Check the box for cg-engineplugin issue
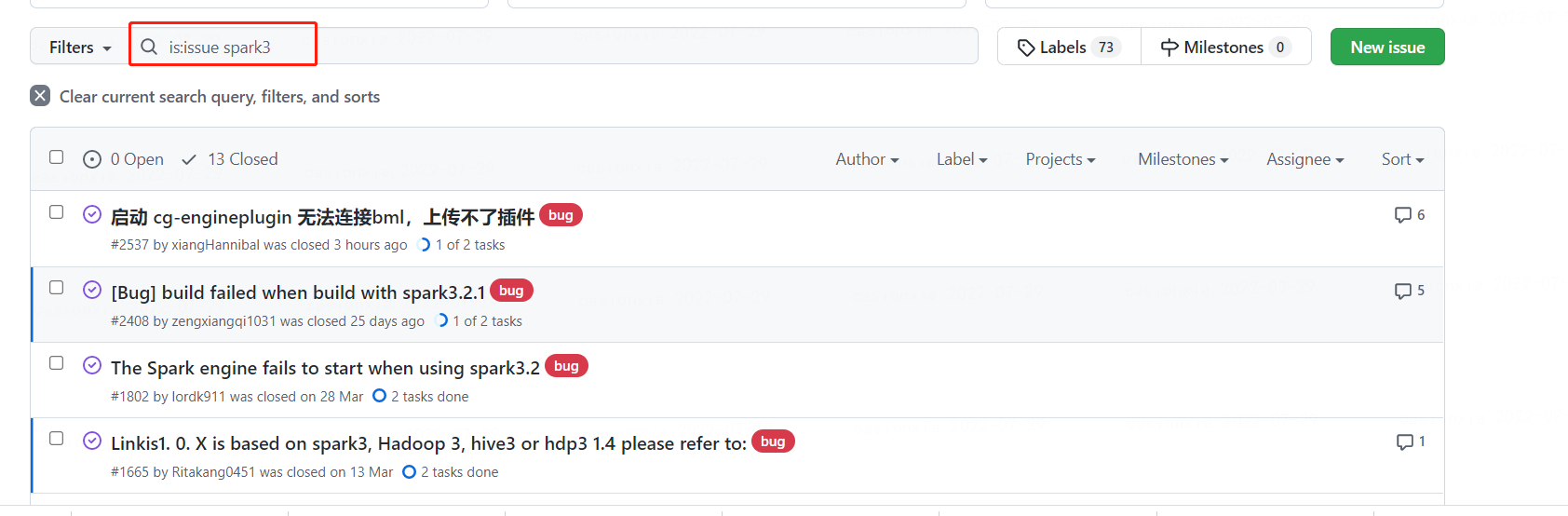The image size is (1568, 516). point(57,212)
